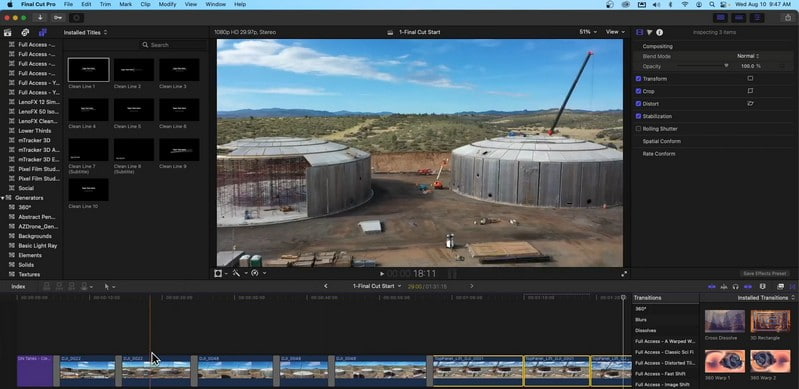The height and width of the screenshot is (389, 799).
Task: Open the Video inspector tab icon
Action: (640, 32)
